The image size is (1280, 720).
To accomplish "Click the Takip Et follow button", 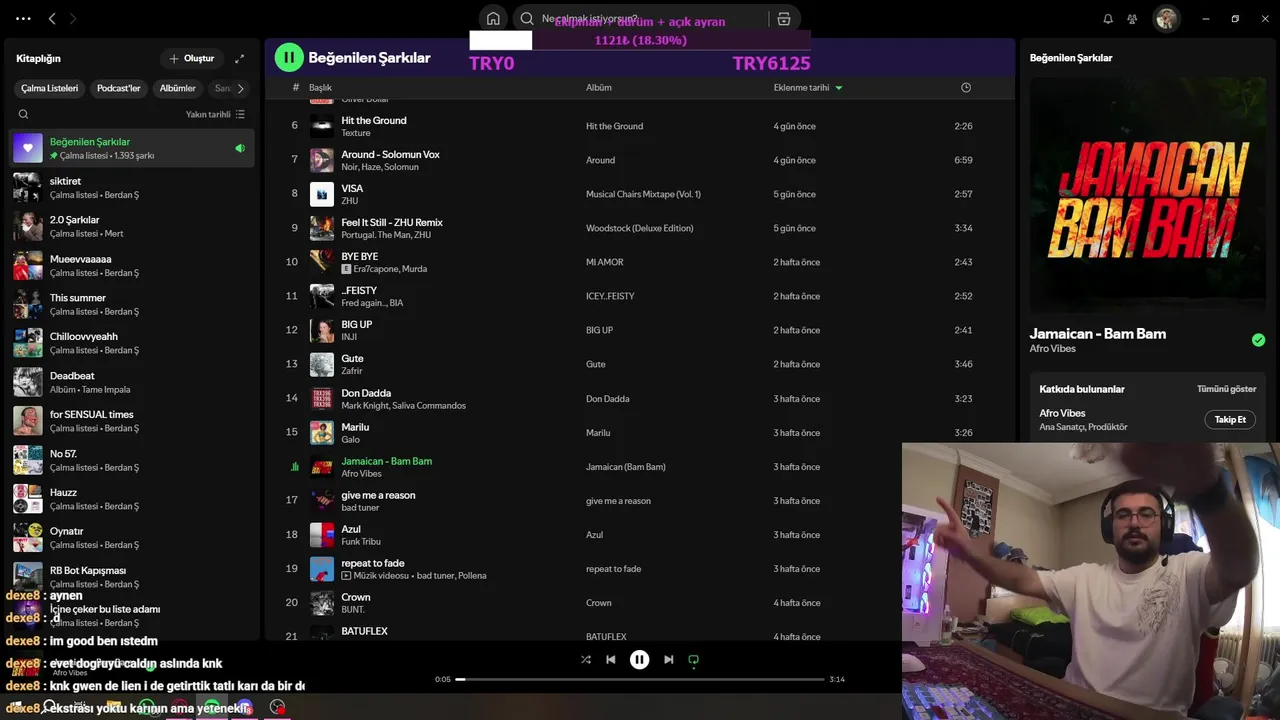I will pyautogui.click(x=1230, y=420).
